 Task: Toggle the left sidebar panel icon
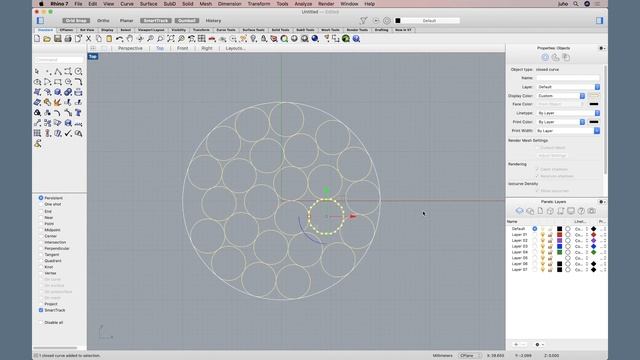(40, 20)
